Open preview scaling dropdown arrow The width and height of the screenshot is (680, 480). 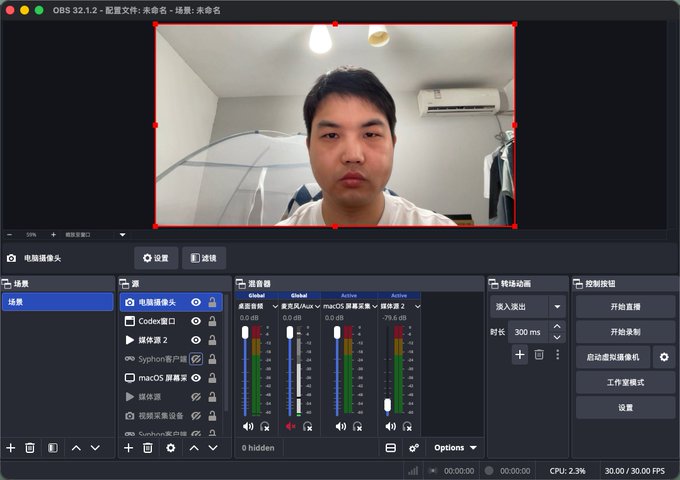click(123, 235)
